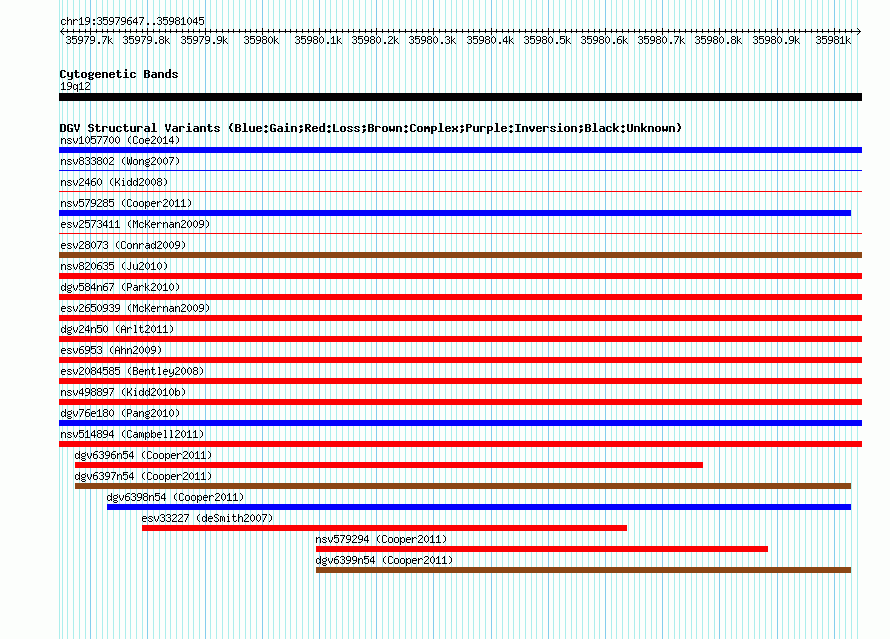Select the esv33227 red bar
The image size is (890, 639).
coord(384,528)
